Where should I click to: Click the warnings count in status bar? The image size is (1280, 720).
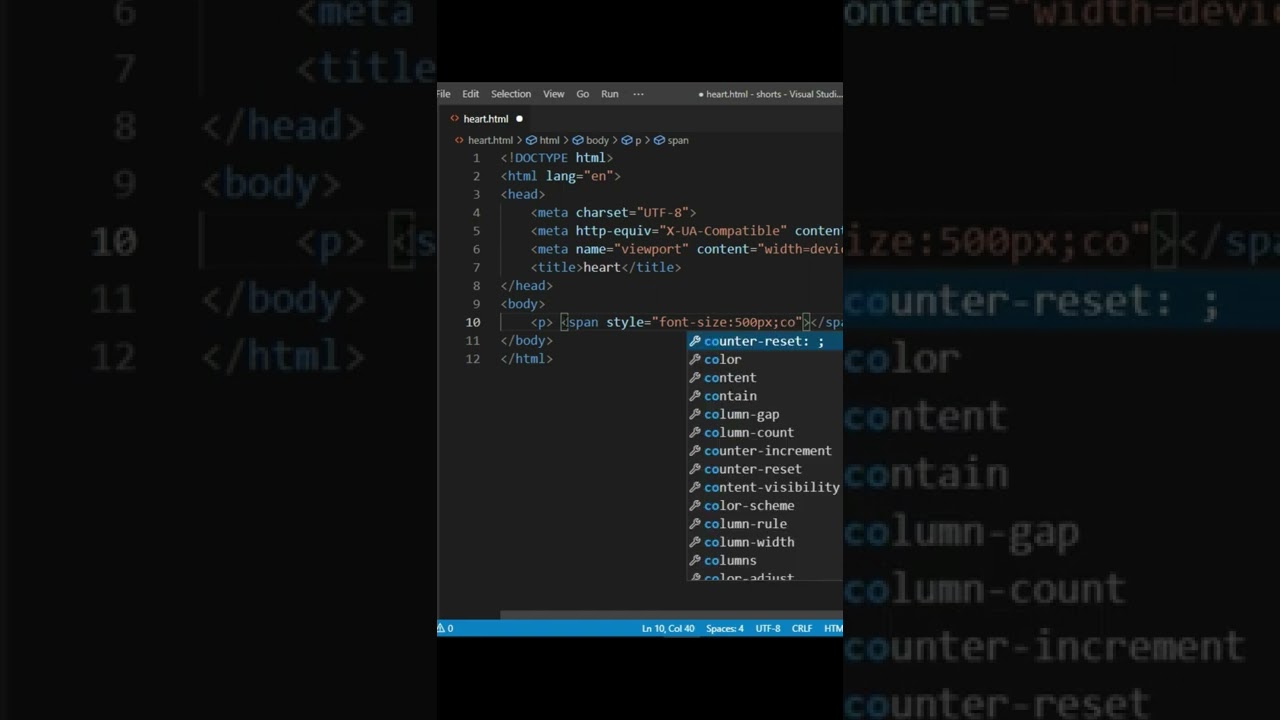tap(446, 628)
